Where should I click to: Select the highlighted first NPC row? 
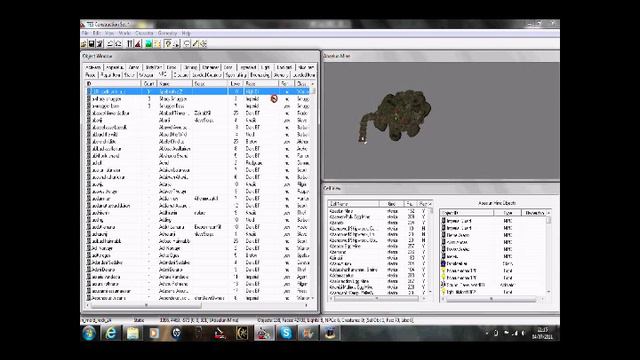coord(198,91)
